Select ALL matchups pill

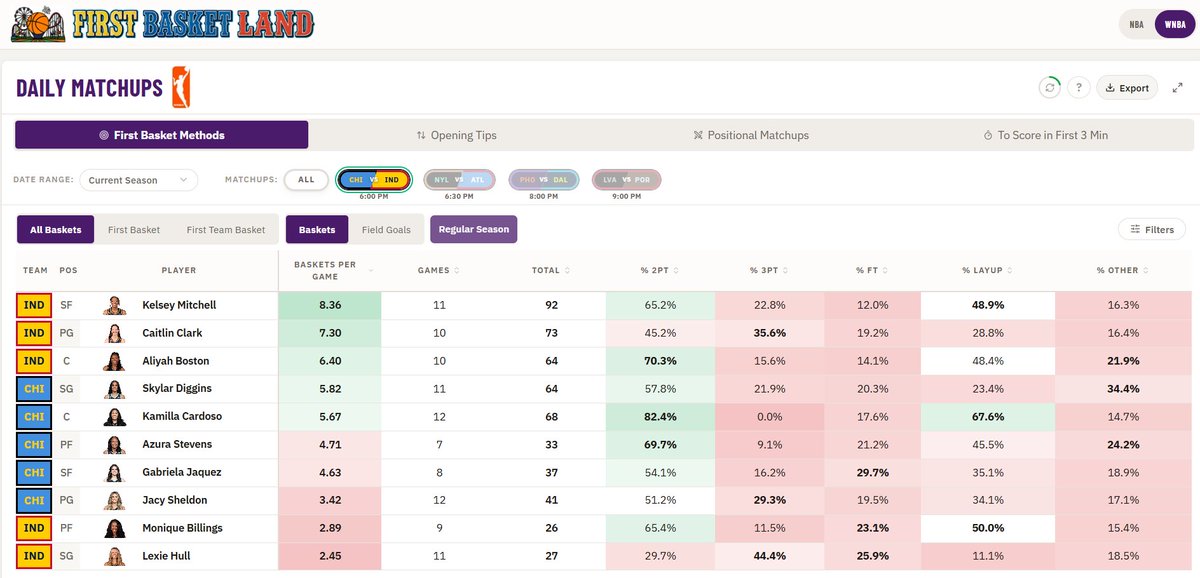[306, 180]
